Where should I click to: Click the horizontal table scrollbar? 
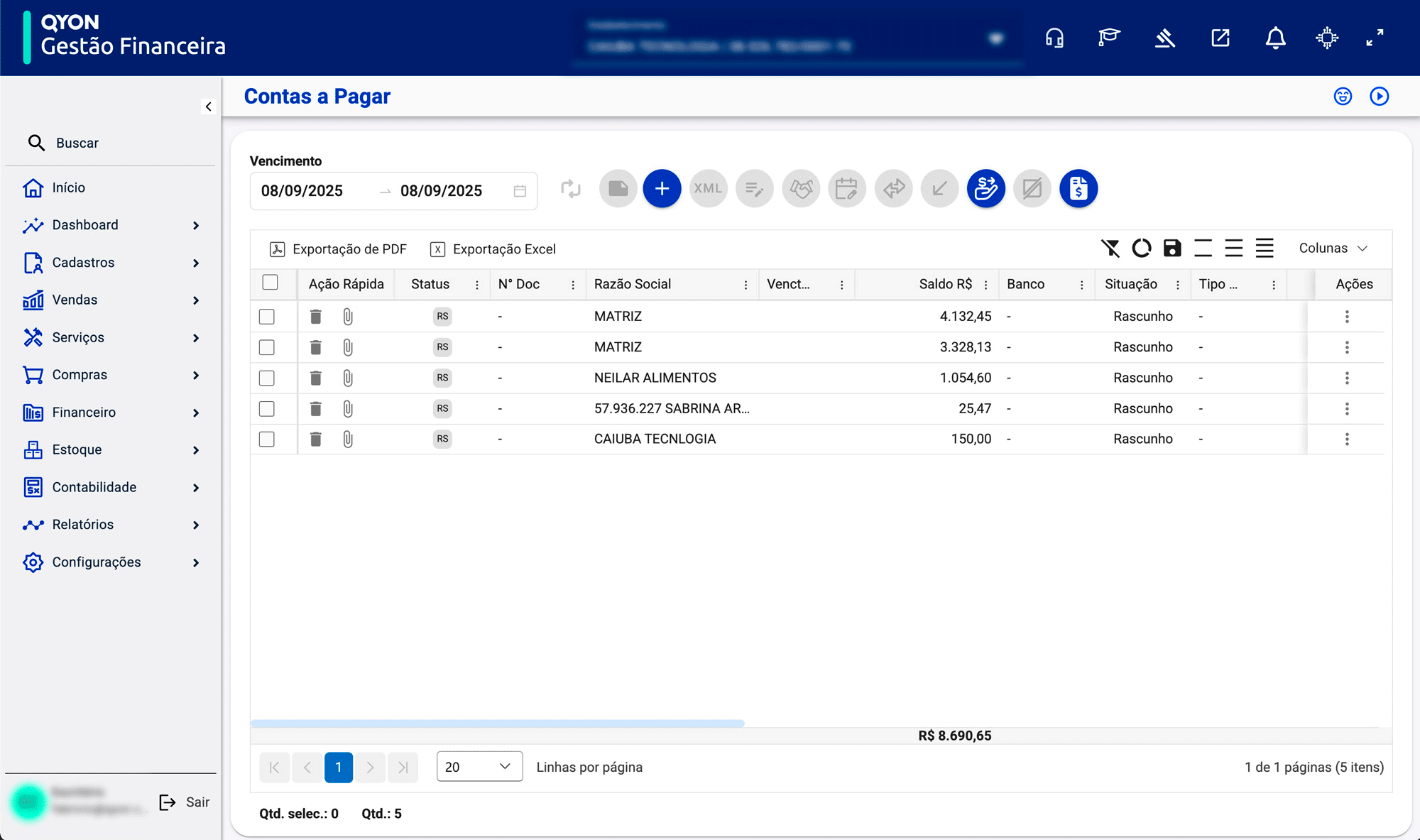[x=497, y=723]
